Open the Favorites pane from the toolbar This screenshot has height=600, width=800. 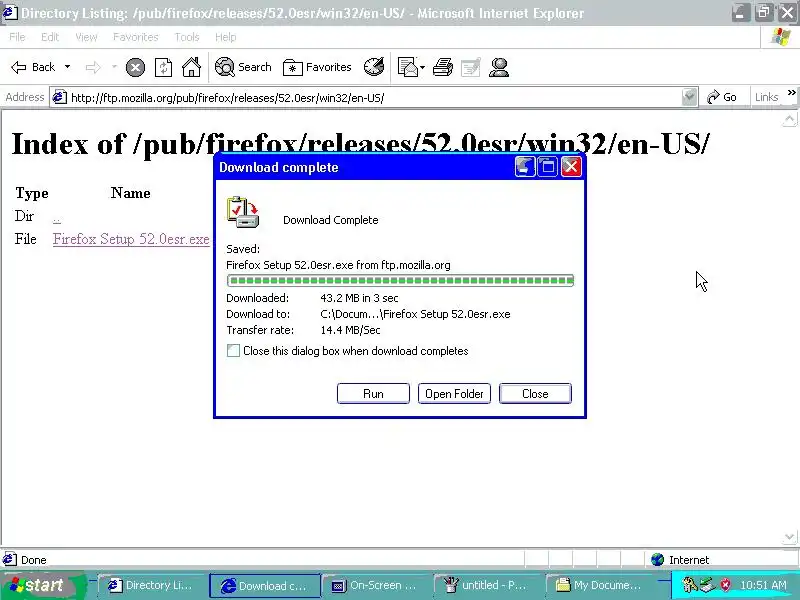317,67
